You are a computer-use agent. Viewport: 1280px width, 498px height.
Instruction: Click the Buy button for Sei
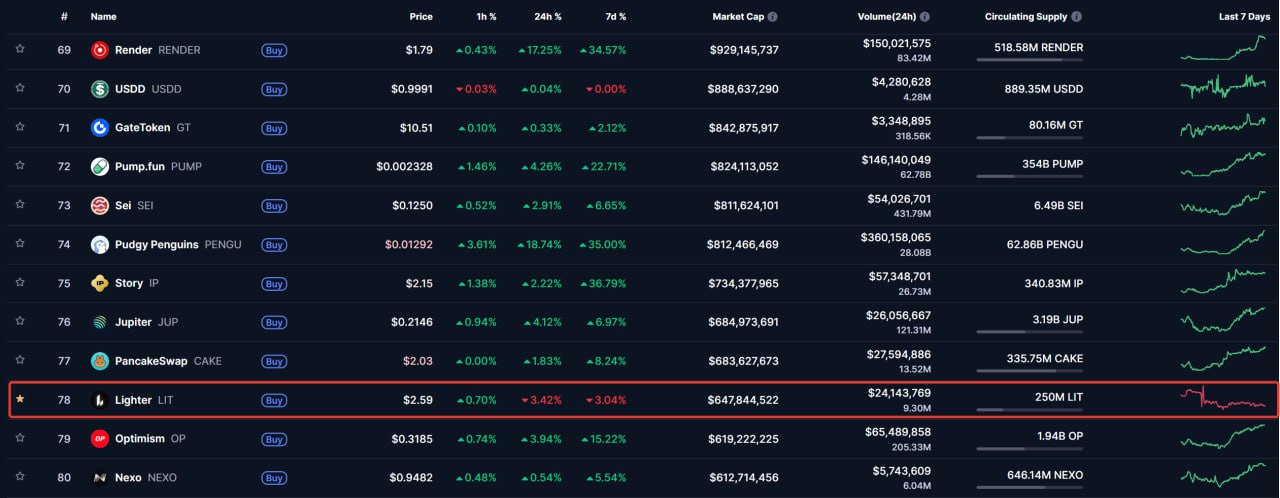(x=274, y=206)
